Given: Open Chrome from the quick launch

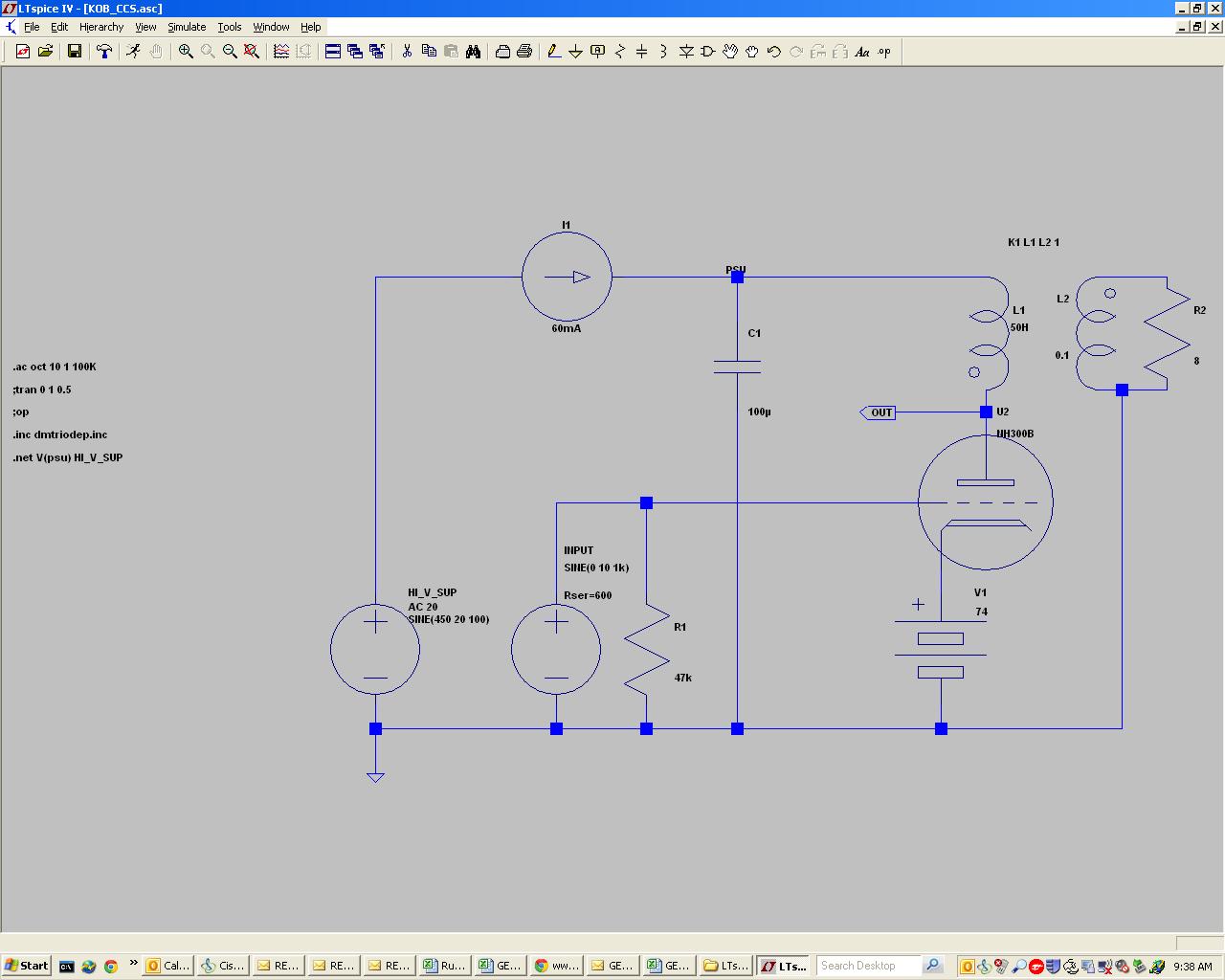Looking at the screenshot, I should 111,966.
